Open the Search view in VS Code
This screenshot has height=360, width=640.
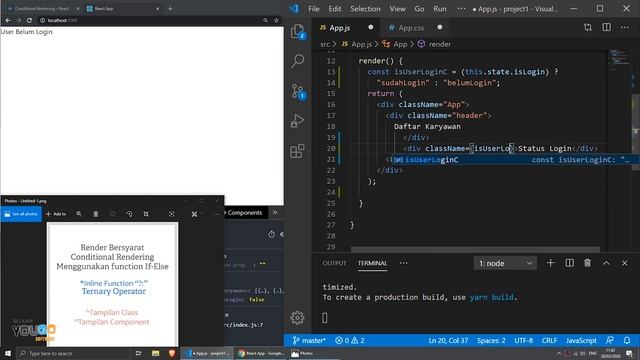click(x=298, y=61)
